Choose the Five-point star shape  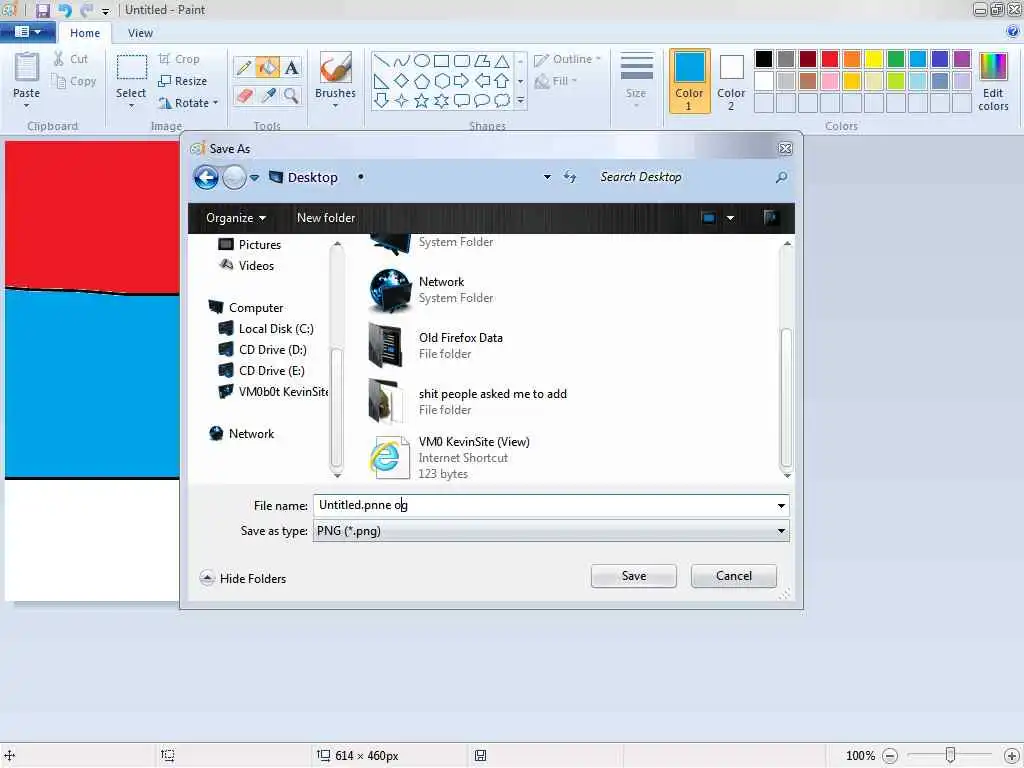pos(422,101)
